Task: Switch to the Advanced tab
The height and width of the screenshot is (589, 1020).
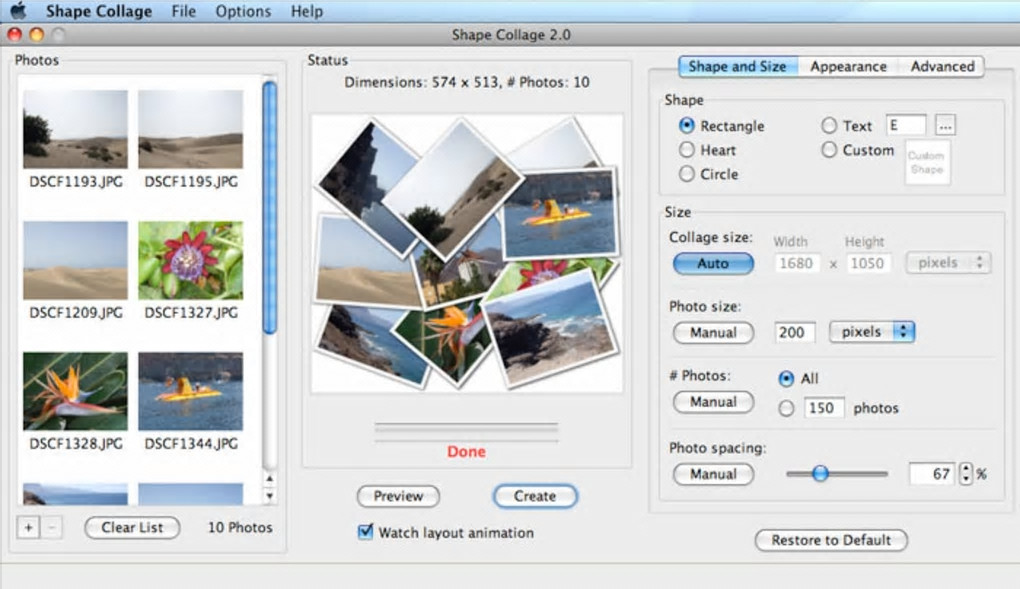Action: [942, 66]
